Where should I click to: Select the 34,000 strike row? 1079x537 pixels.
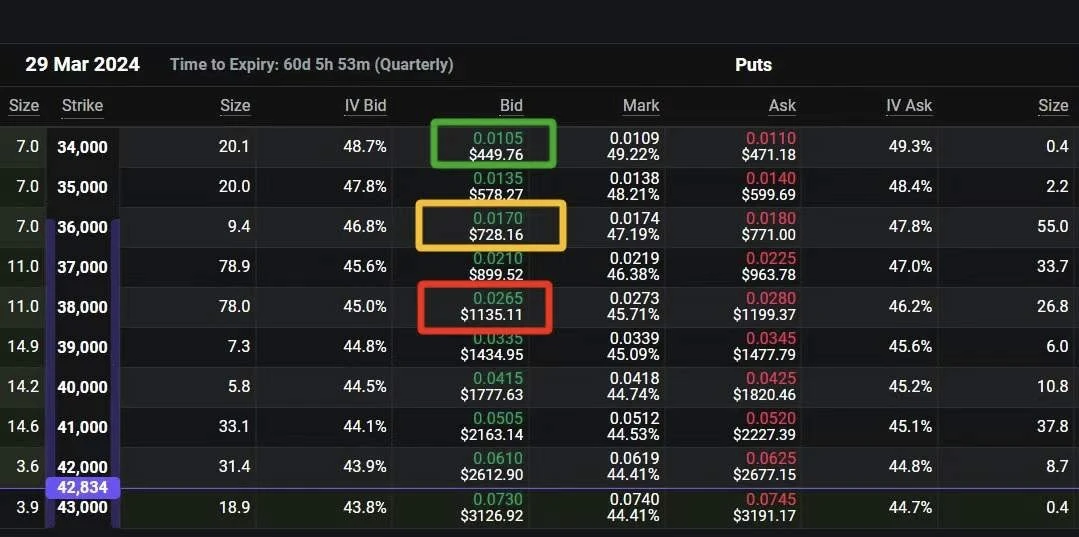point(82,147)
